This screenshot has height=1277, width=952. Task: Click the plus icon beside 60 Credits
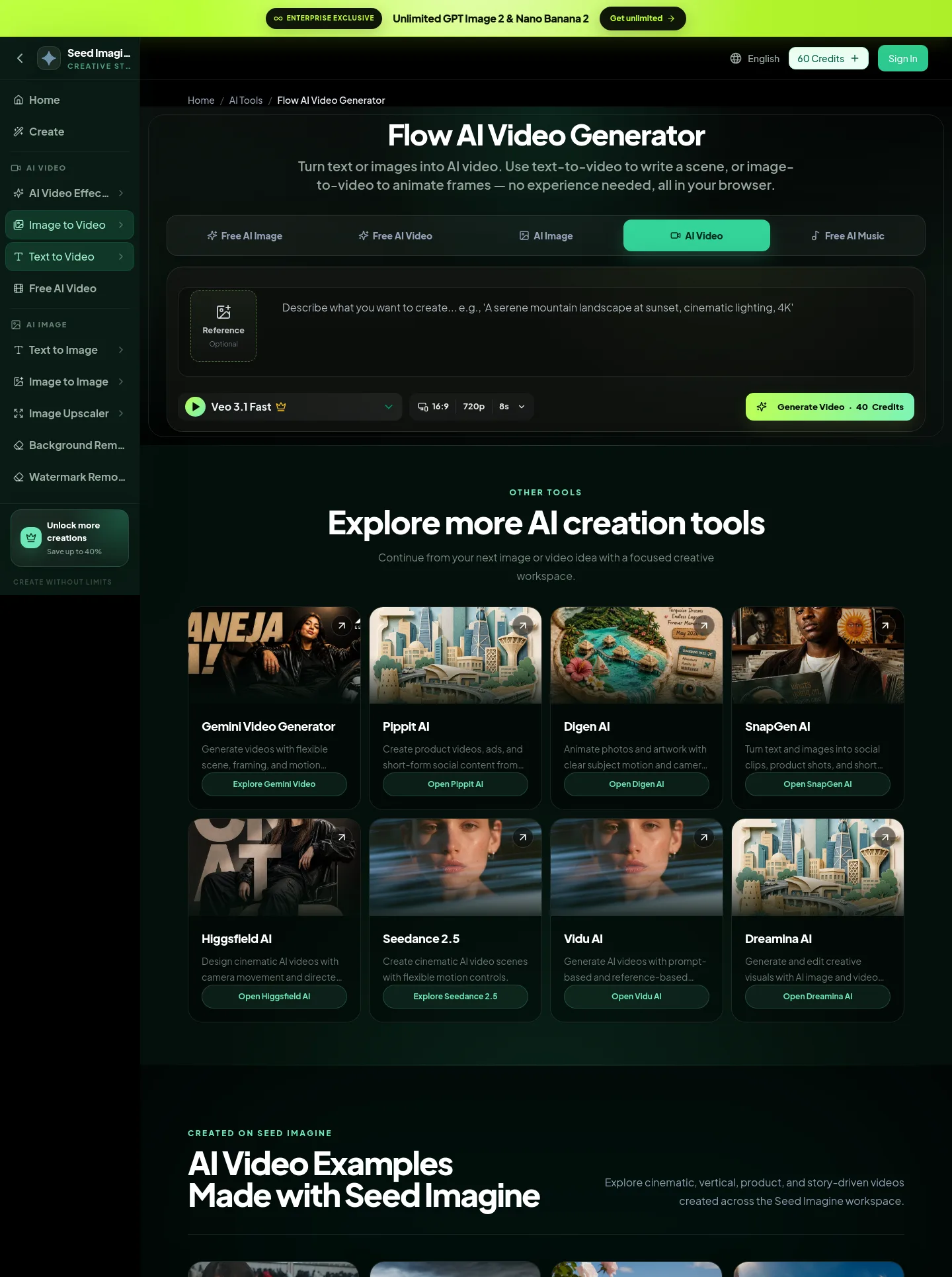coord(855,58)
